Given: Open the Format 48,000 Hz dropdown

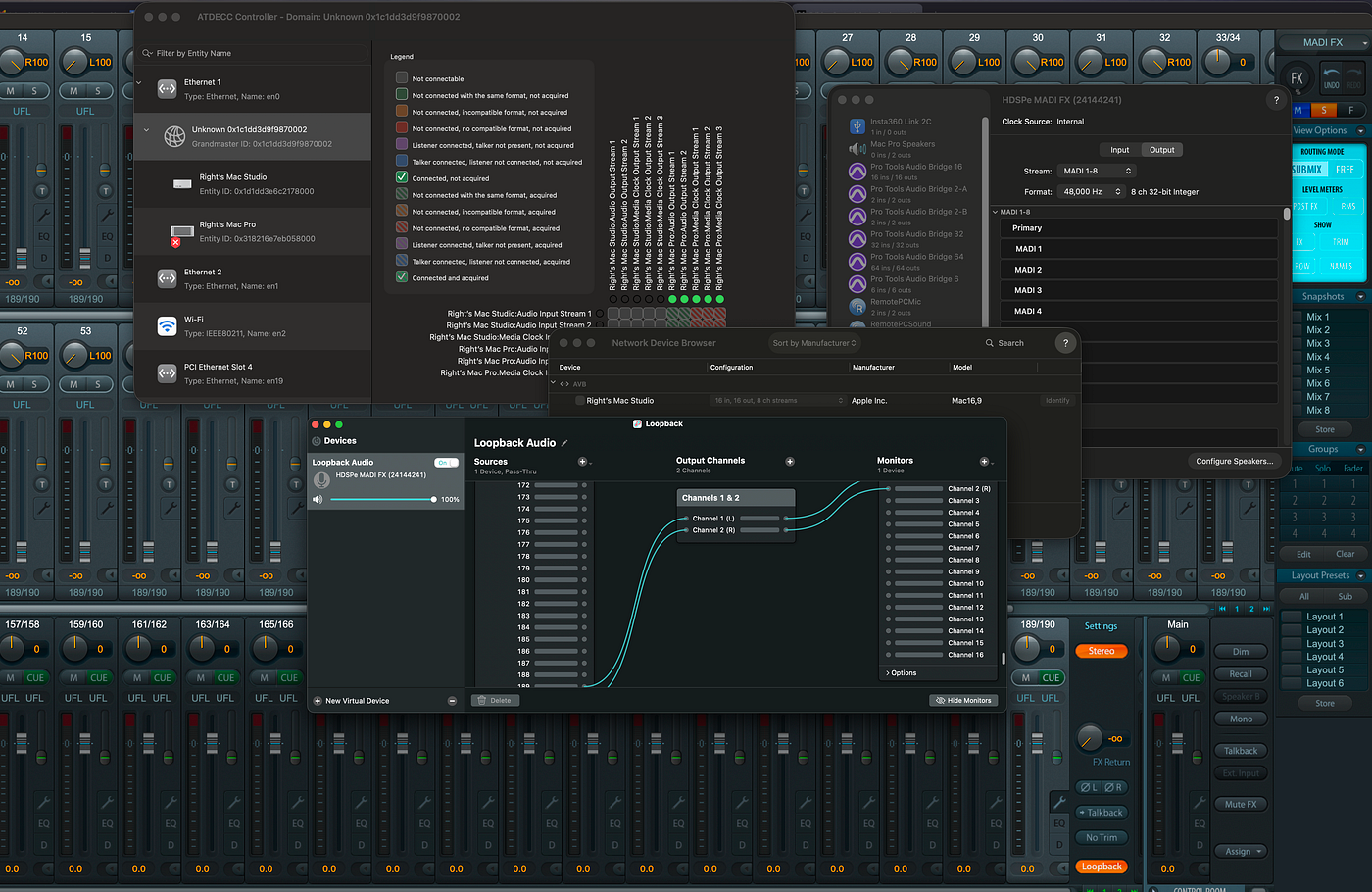Looking at the screenshot, I should (1092, 192).
